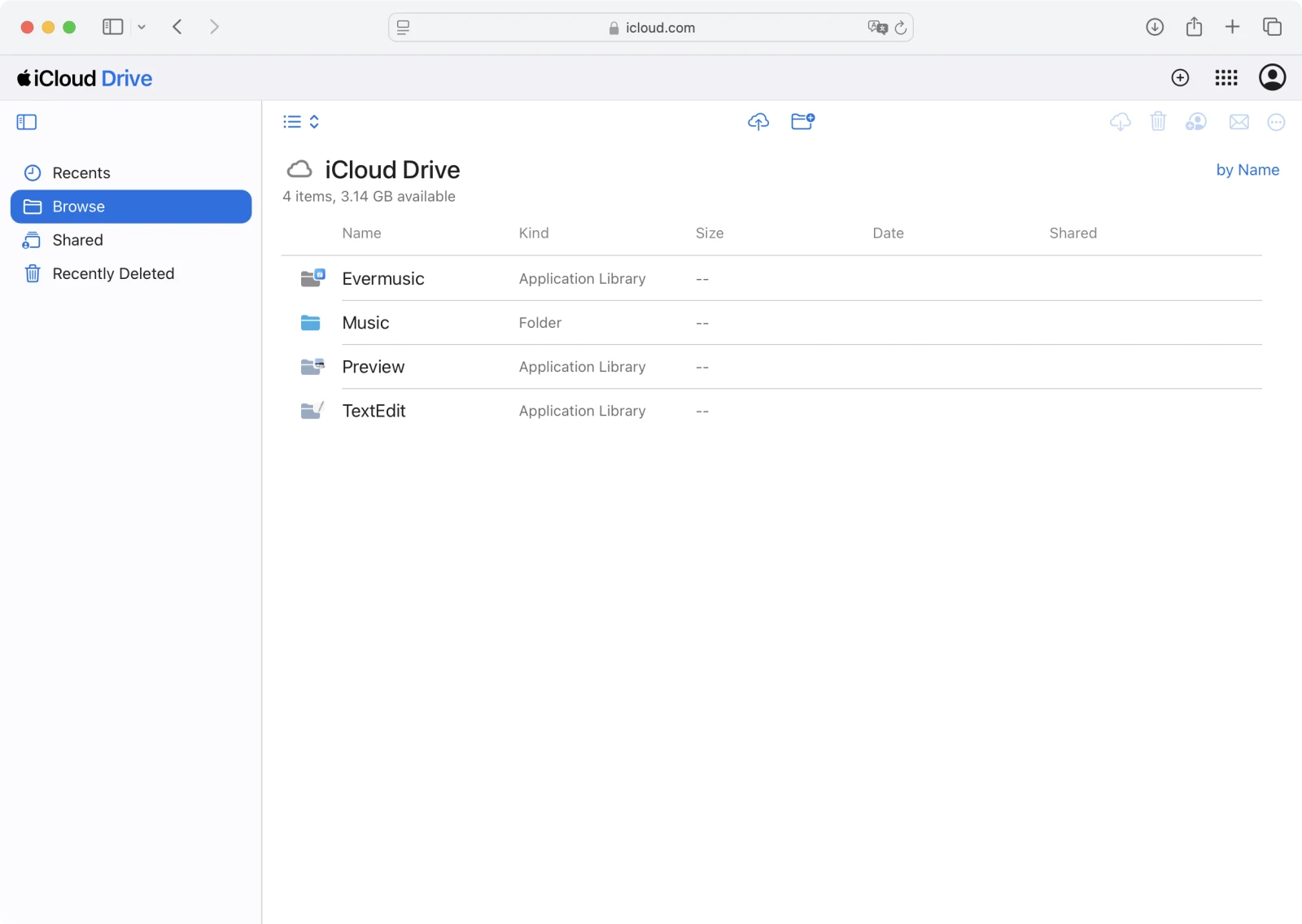Expand the sidebar tab overview chevron
The image size is (1302, 924).
[x=142, y=26]
